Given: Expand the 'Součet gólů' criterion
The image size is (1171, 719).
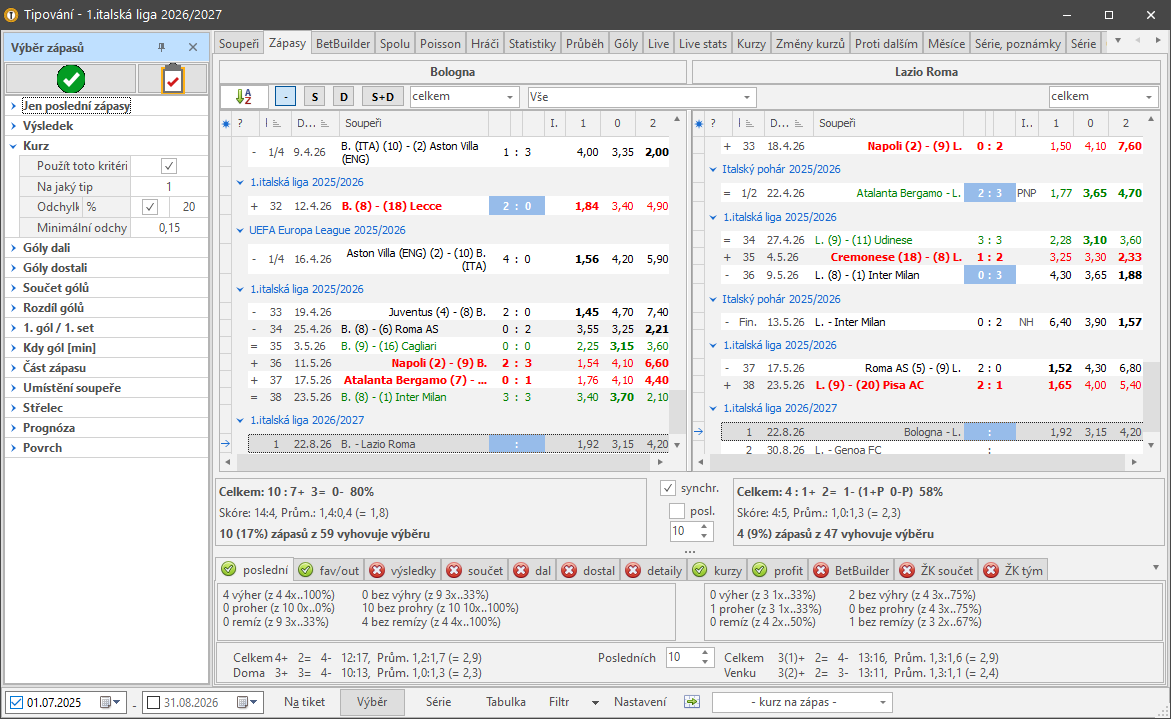Looking at the screenshot, I should point(13,288).
